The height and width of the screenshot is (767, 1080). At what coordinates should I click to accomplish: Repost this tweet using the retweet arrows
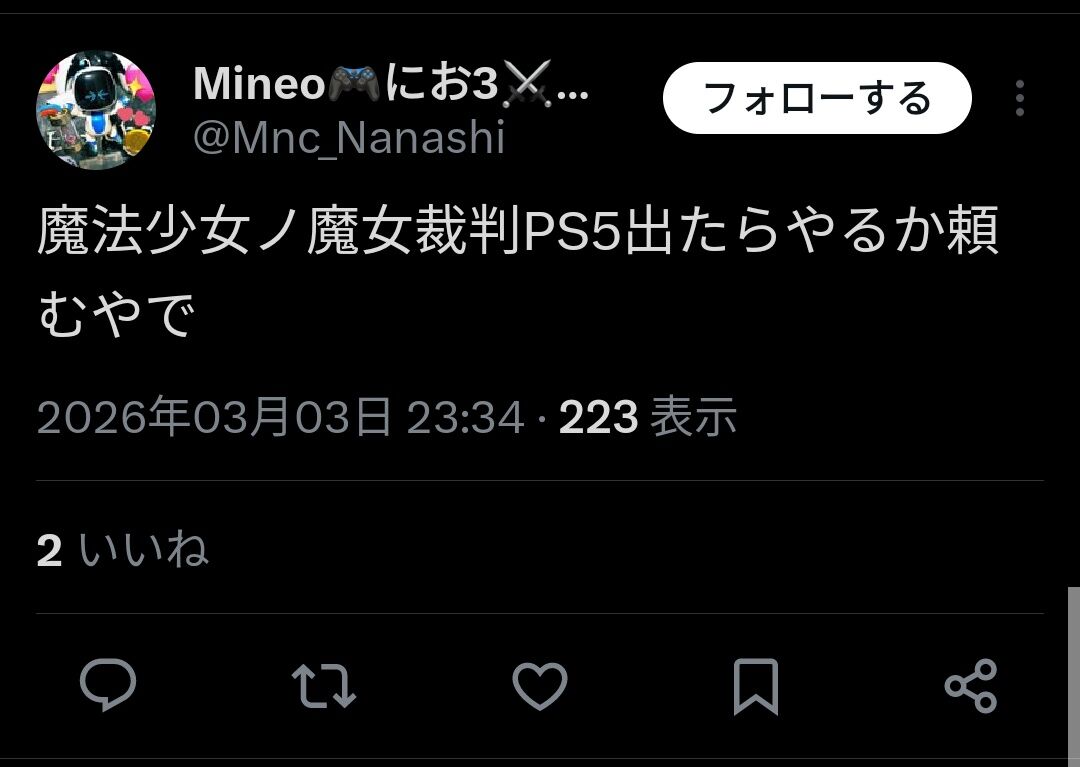[324, 686]
